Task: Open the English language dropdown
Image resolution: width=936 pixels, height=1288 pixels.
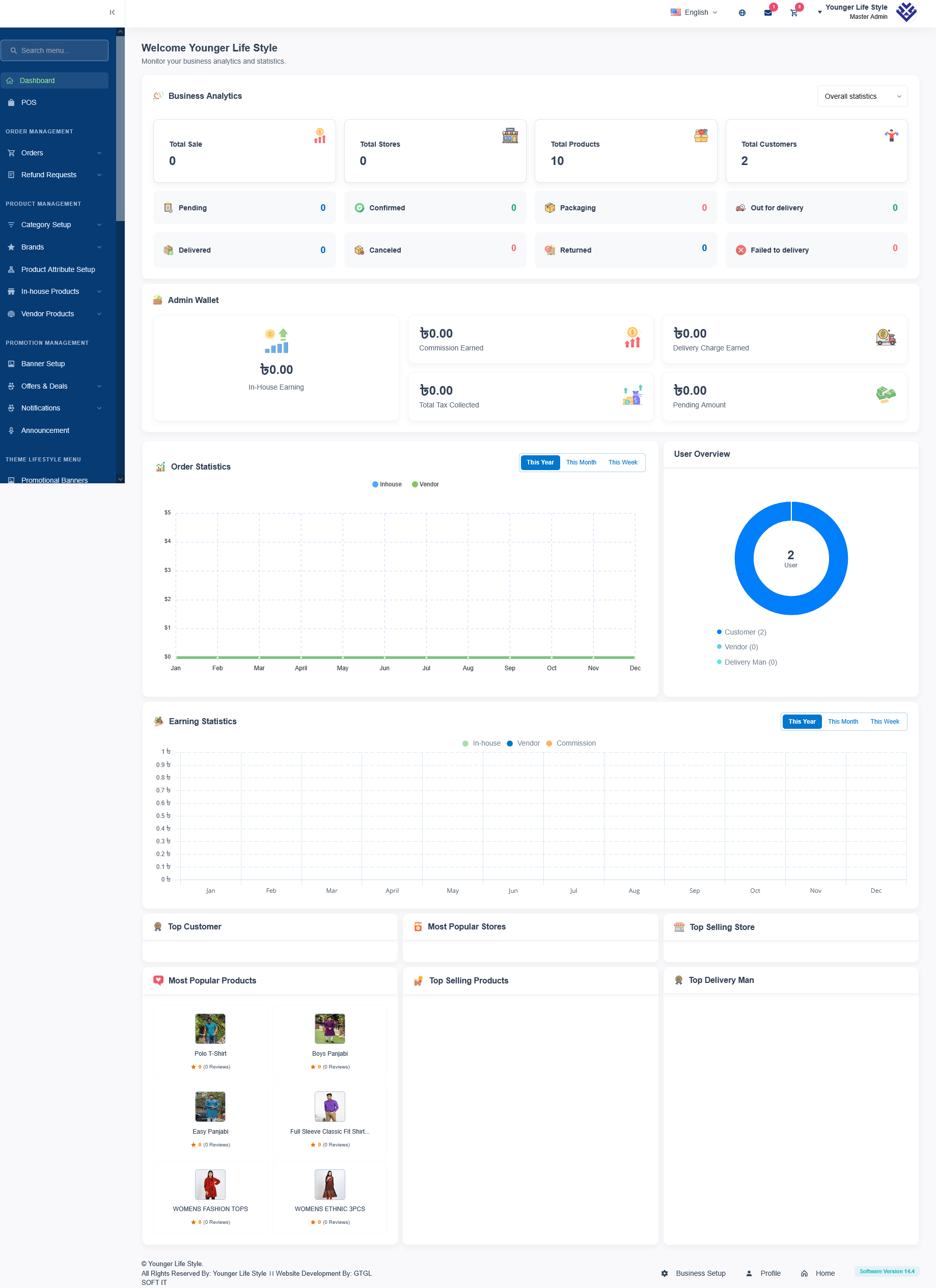Action: pos(694,13)
